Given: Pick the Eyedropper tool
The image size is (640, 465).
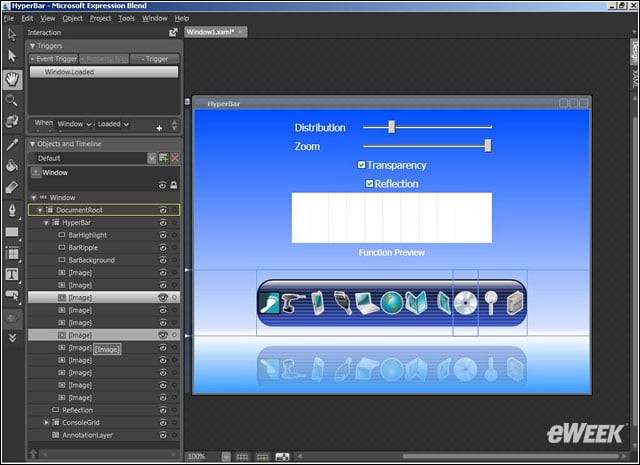Looking at the screenshot, I should (11, 144).
